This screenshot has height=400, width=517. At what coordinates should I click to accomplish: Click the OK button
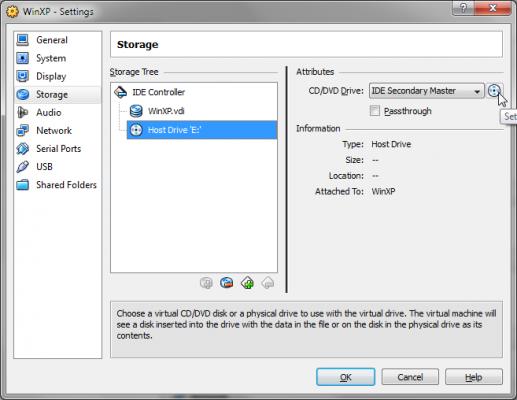(345, 377)
